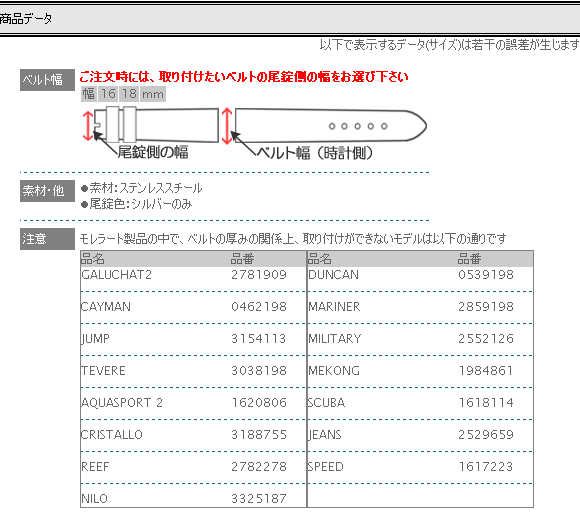The image size is (580, 514).
Task: Select the ベルト幅 label box
Action: pyautogui.click(x=47, y=80)
